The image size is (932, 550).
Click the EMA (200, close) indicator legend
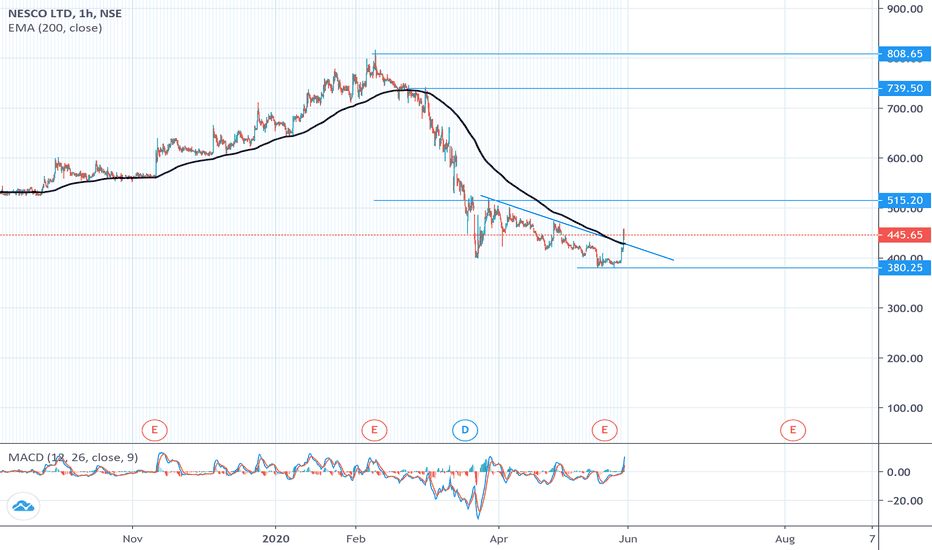click(55, 28)
